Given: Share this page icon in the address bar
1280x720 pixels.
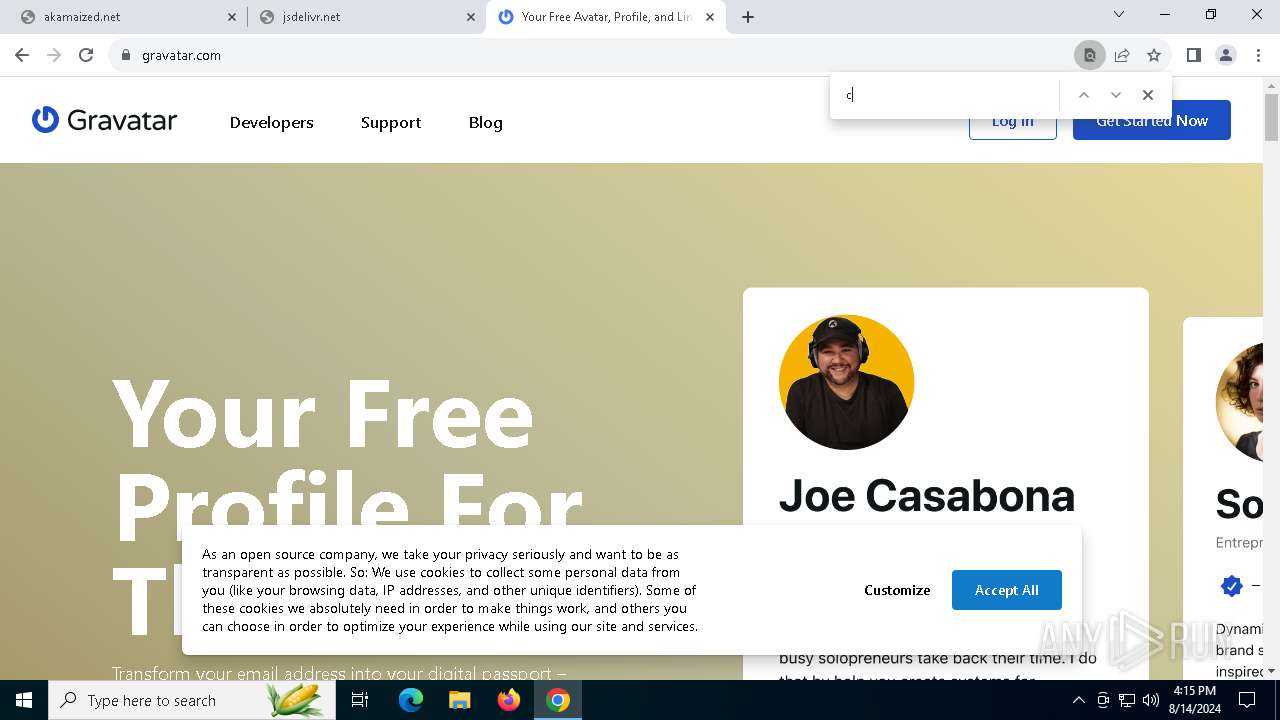Looking at the screenshot, I should tap(1122, 55).
